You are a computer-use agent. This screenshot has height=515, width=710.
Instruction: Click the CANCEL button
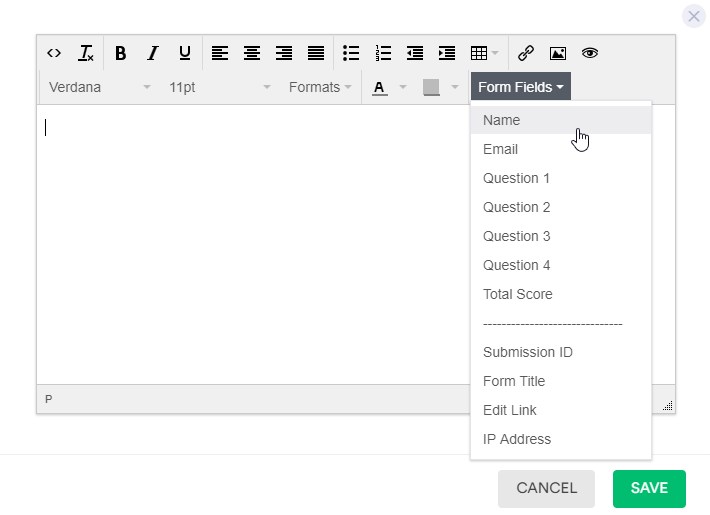click(546, 488)
